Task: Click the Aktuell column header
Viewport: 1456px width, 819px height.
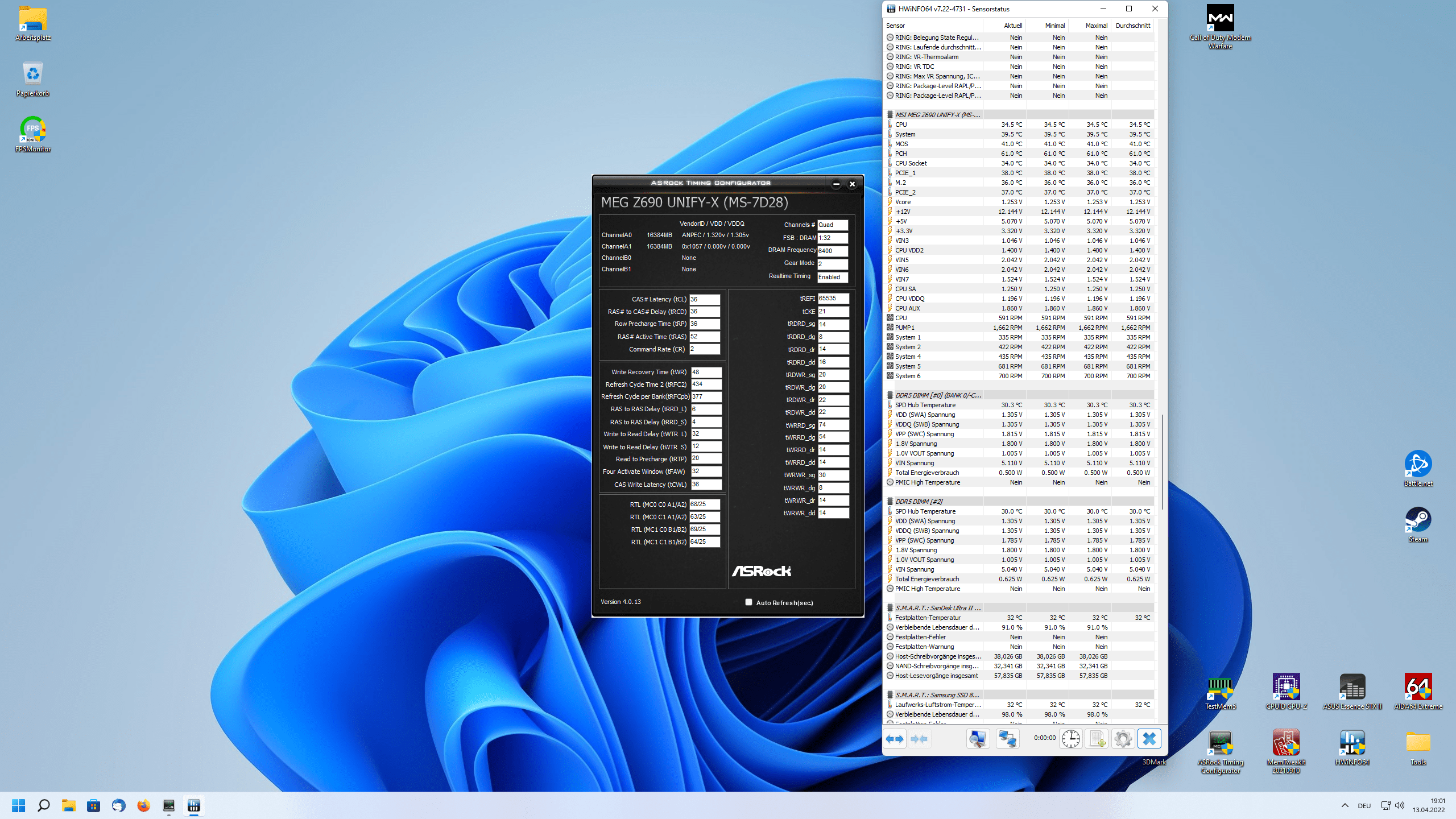Action: point(1004,26)
